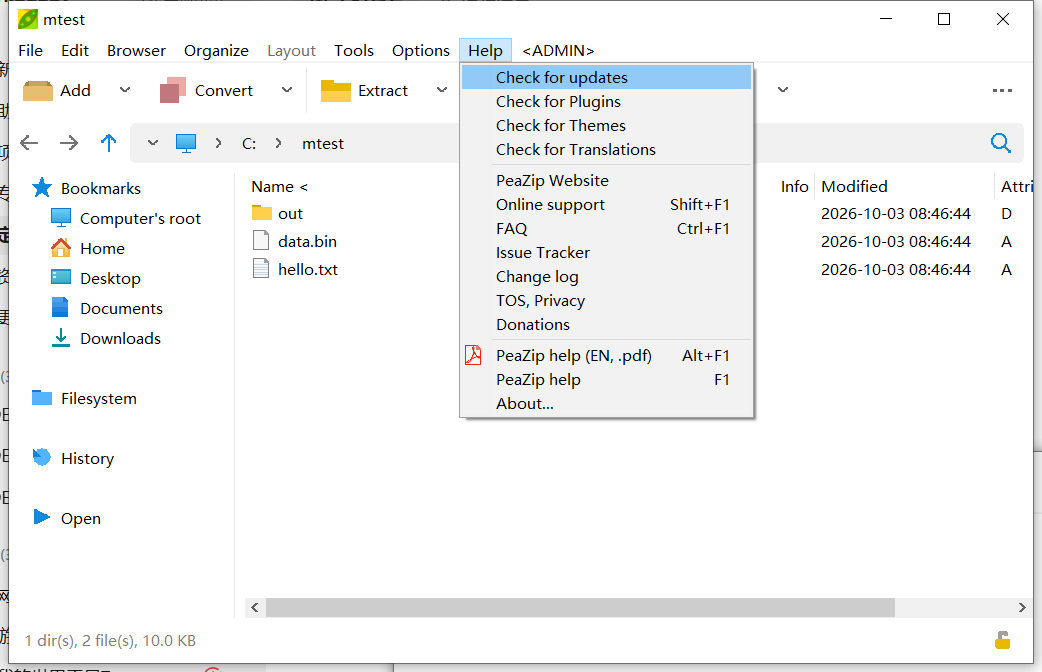
Task: Click the up-arrow parent folder icon
Action: (x=108, y=143)
